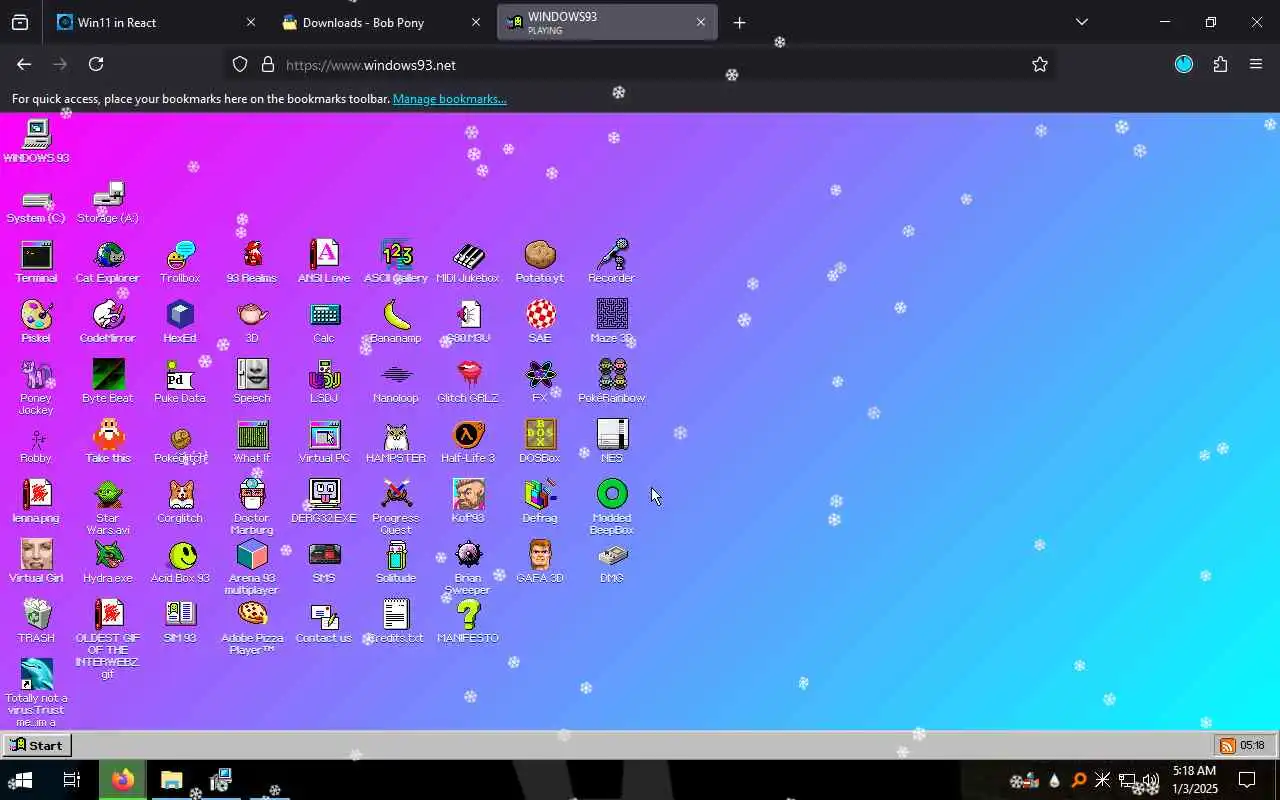Open GAFA 3D icon
Viewport: 1280px width, 800px height.
pyautogui.click(x=540, y=562)
